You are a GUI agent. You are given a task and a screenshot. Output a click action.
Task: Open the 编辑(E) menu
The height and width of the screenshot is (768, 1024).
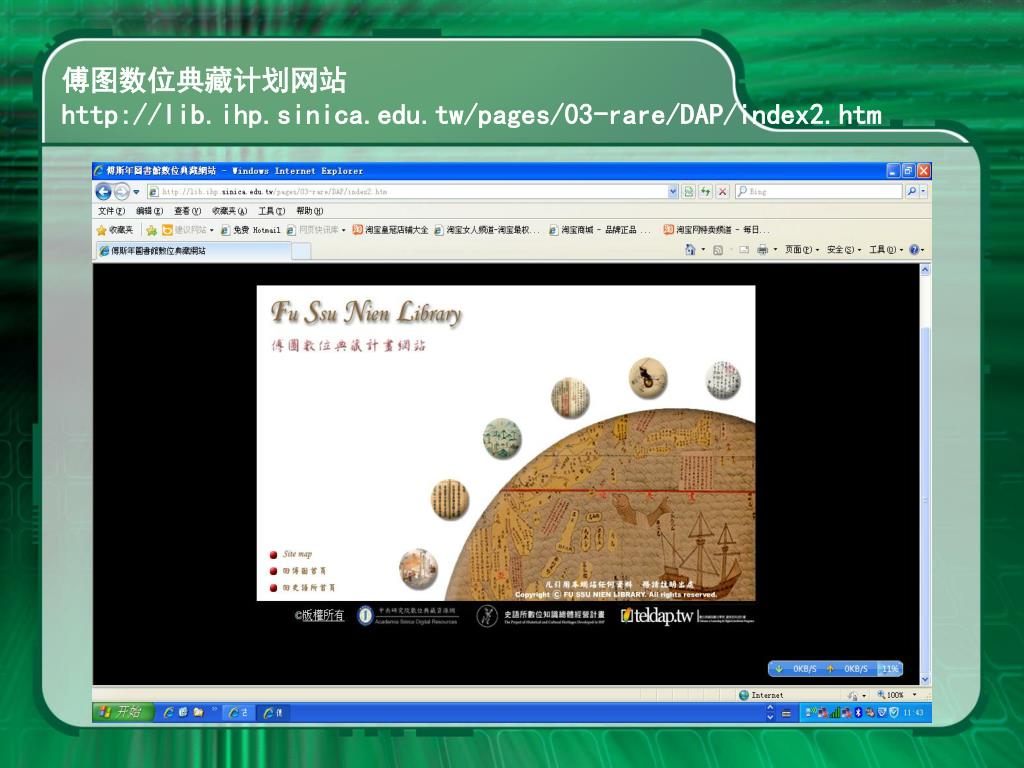pyautogui.click(x=150, y=211)
